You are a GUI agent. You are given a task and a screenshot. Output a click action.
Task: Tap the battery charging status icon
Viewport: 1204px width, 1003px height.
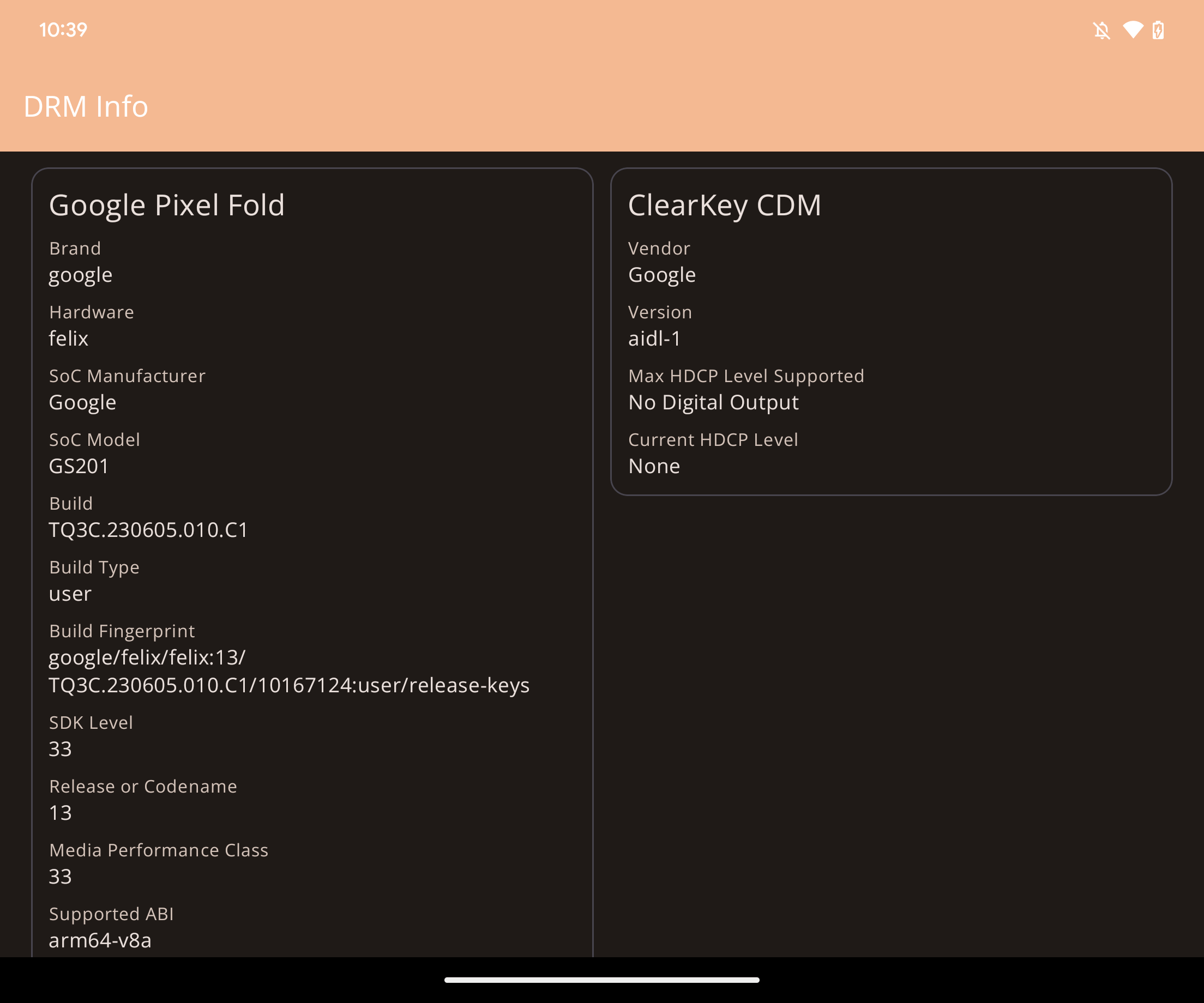[x=1158, y=30]
